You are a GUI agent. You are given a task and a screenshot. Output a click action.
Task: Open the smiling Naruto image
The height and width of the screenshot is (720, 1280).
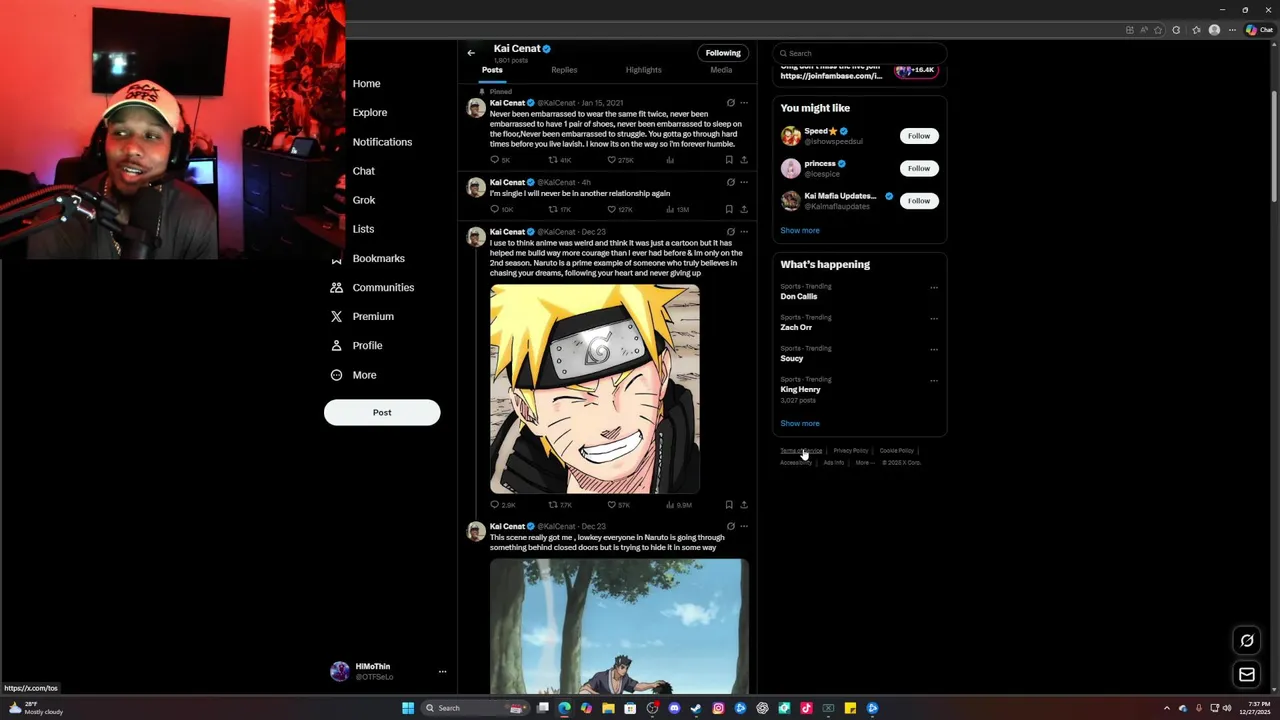coord(595,389)
